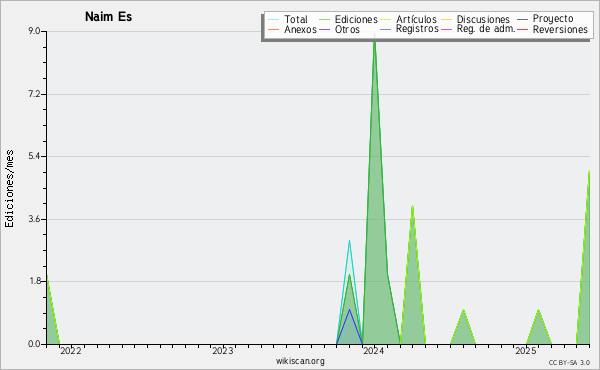Click the Ediciones/mes axis title
This screenshot has height=370, width=600.
(9, 189)
